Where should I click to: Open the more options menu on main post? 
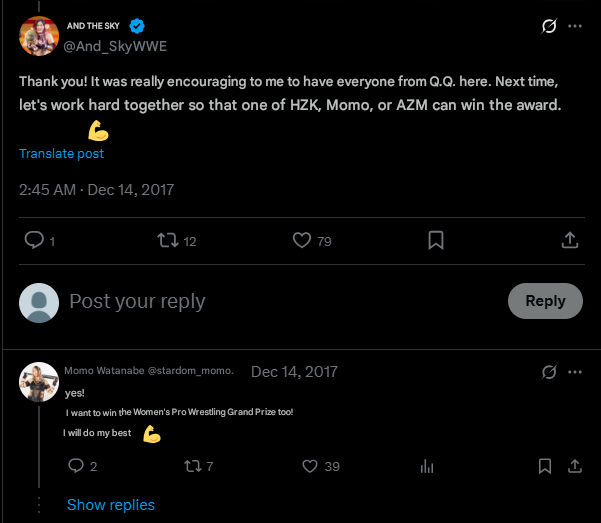575,27
